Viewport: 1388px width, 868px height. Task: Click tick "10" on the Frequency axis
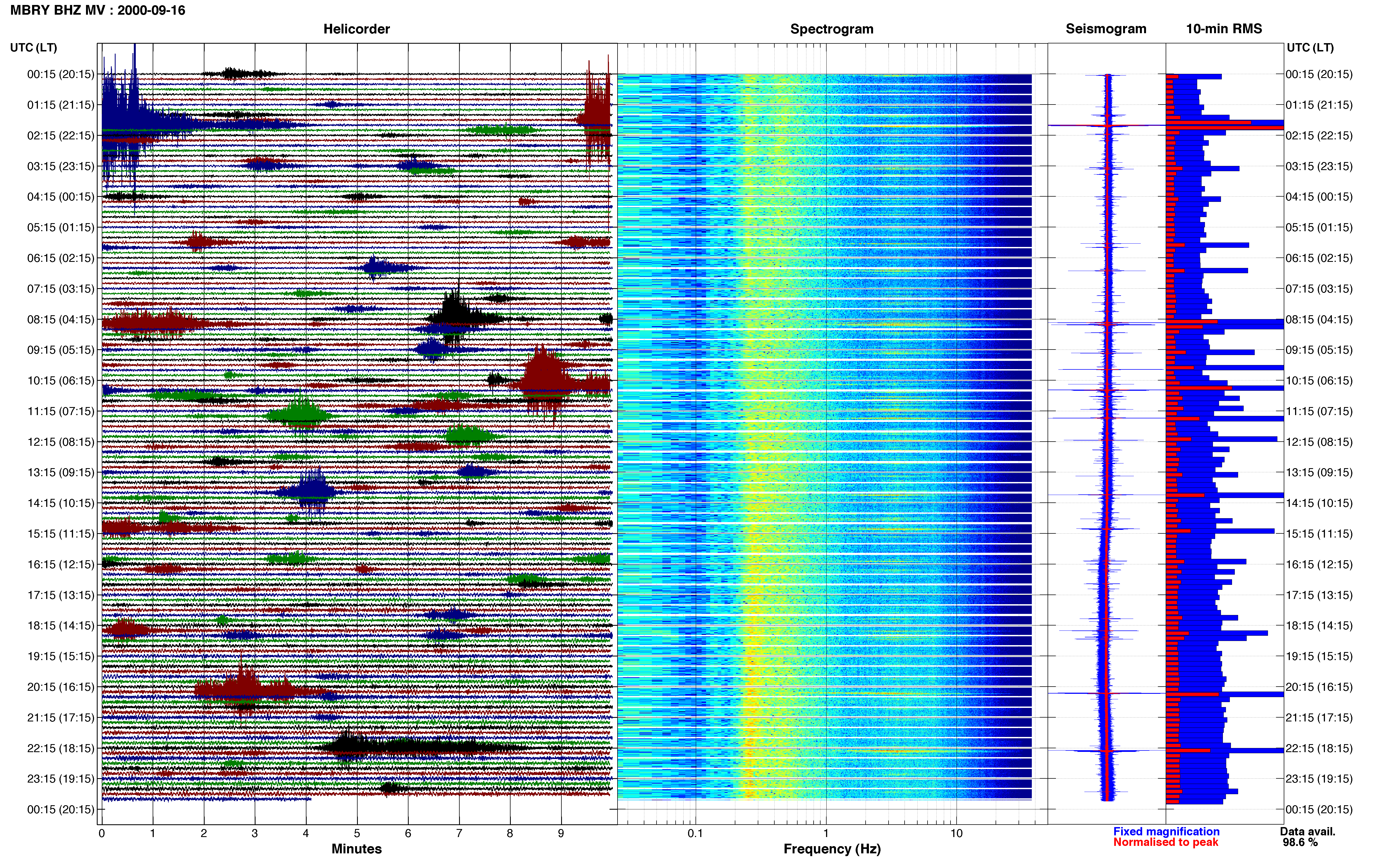coord(956,833)
